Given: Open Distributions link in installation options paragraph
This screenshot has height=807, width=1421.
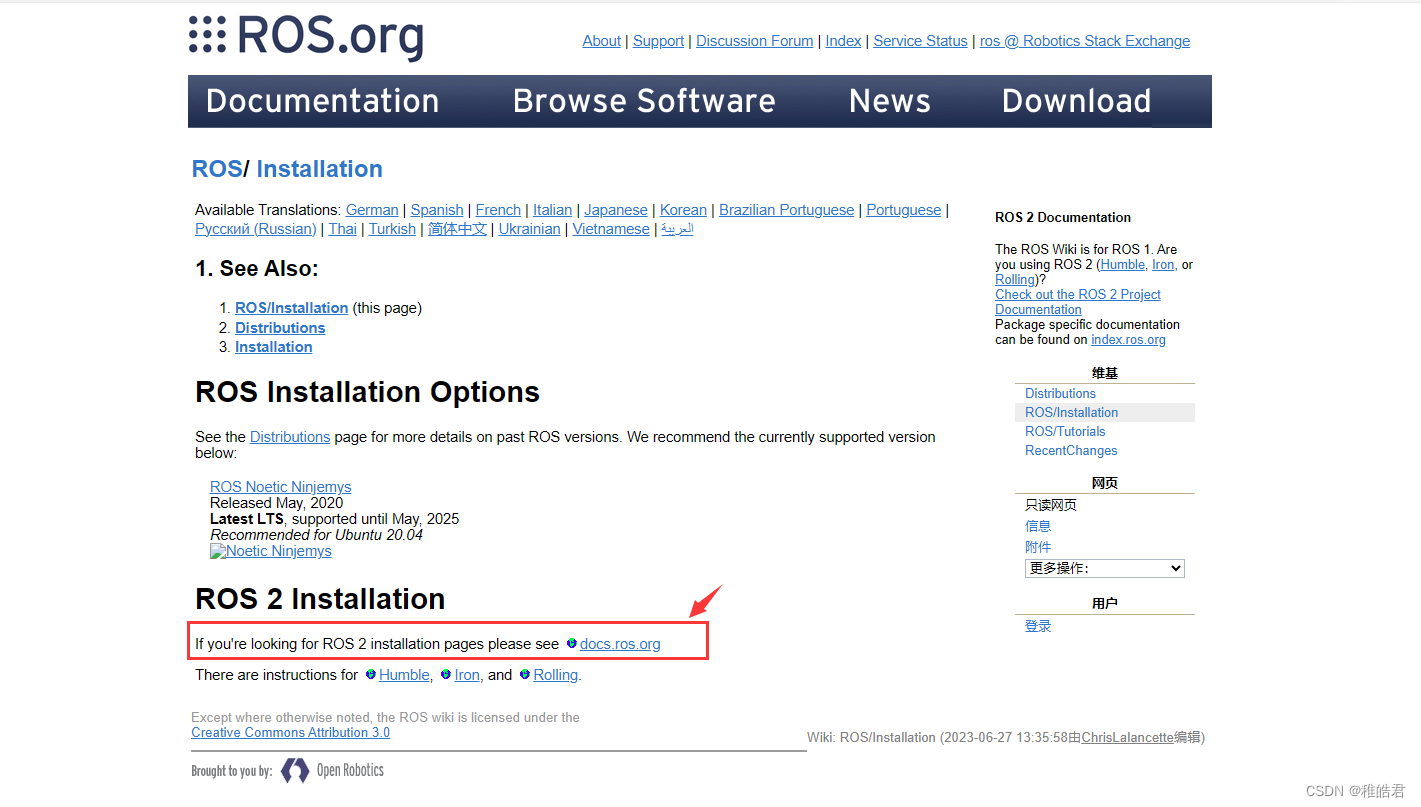Looking at the screenshot, I should pos(290,437).
